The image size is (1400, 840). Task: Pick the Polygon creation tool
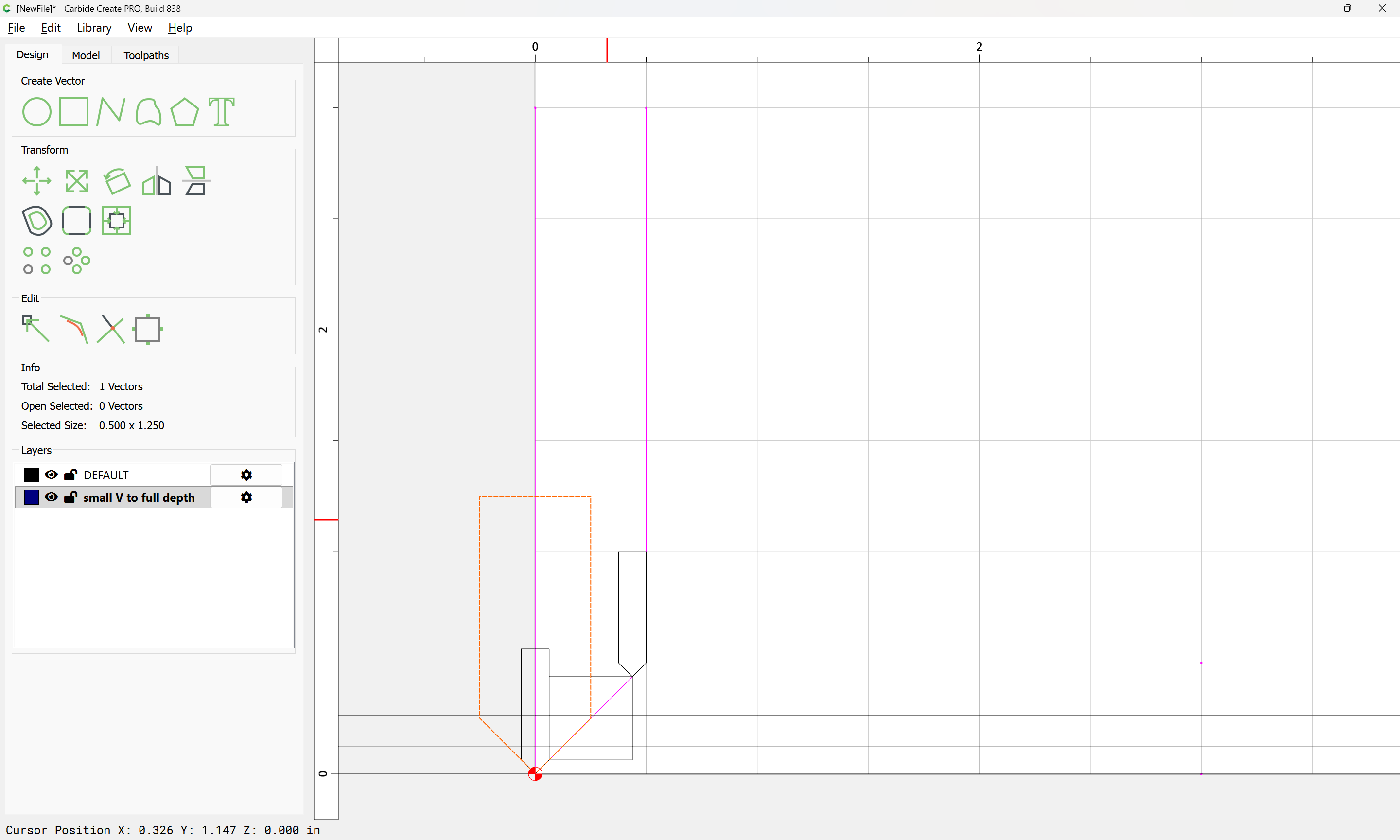[184, 111]
